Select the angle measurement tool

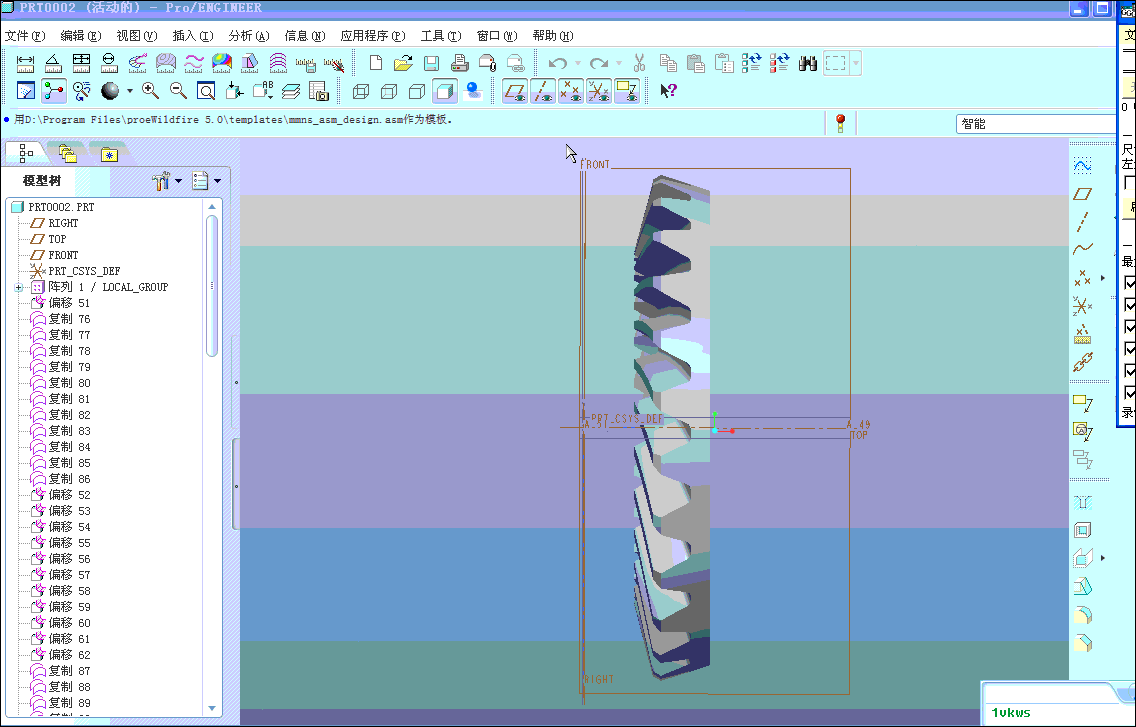click(54, 63)
